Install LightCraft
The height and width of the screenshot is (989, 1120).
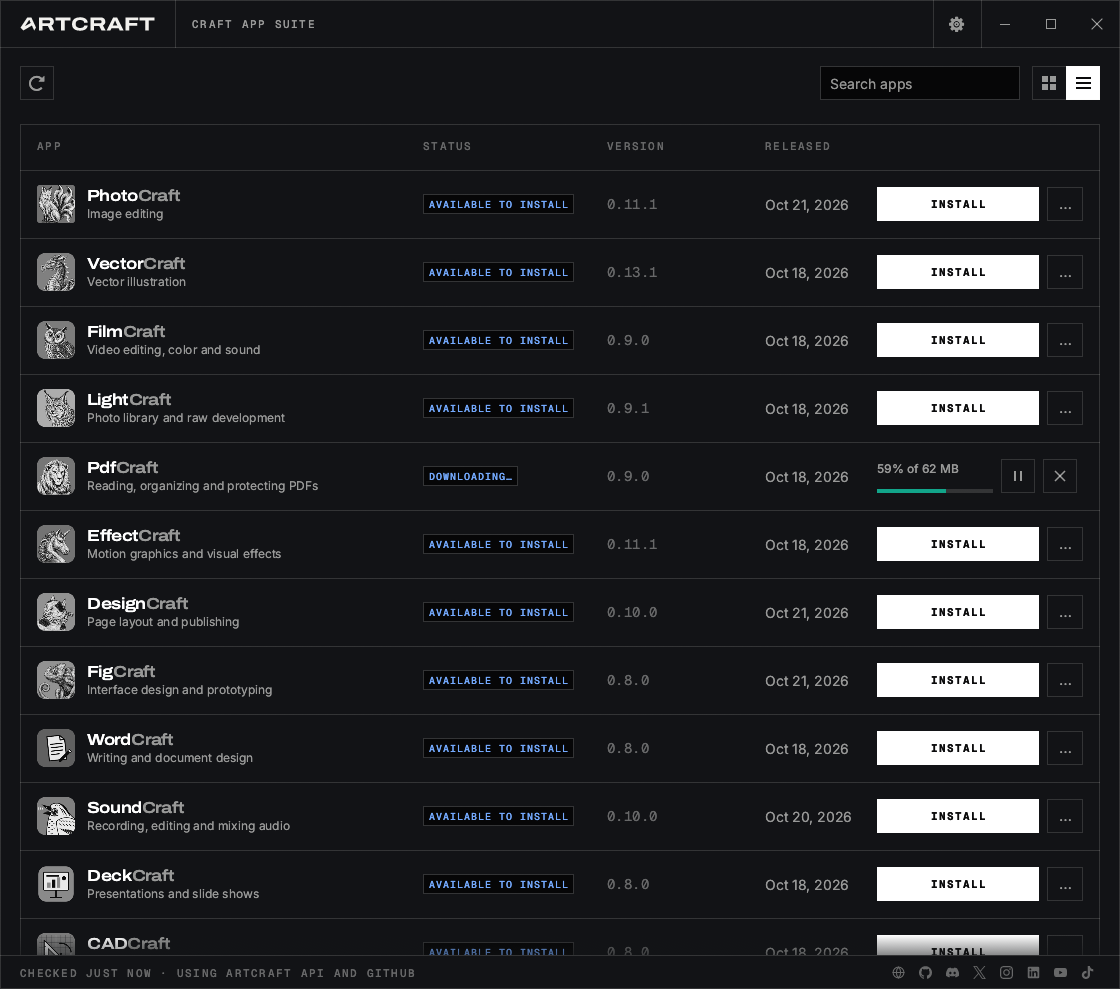pos(957,408)
